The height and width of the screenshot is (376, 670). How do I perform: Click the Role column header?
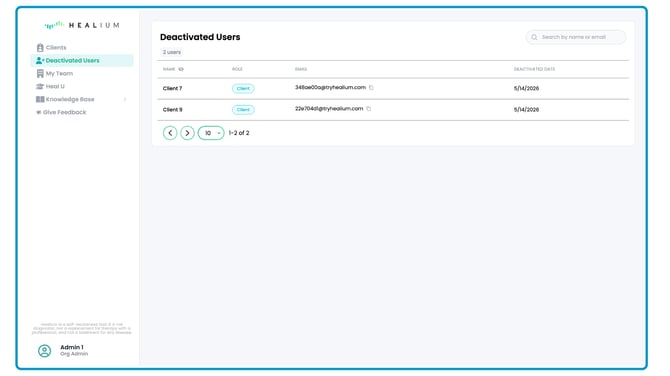[237, 69]
